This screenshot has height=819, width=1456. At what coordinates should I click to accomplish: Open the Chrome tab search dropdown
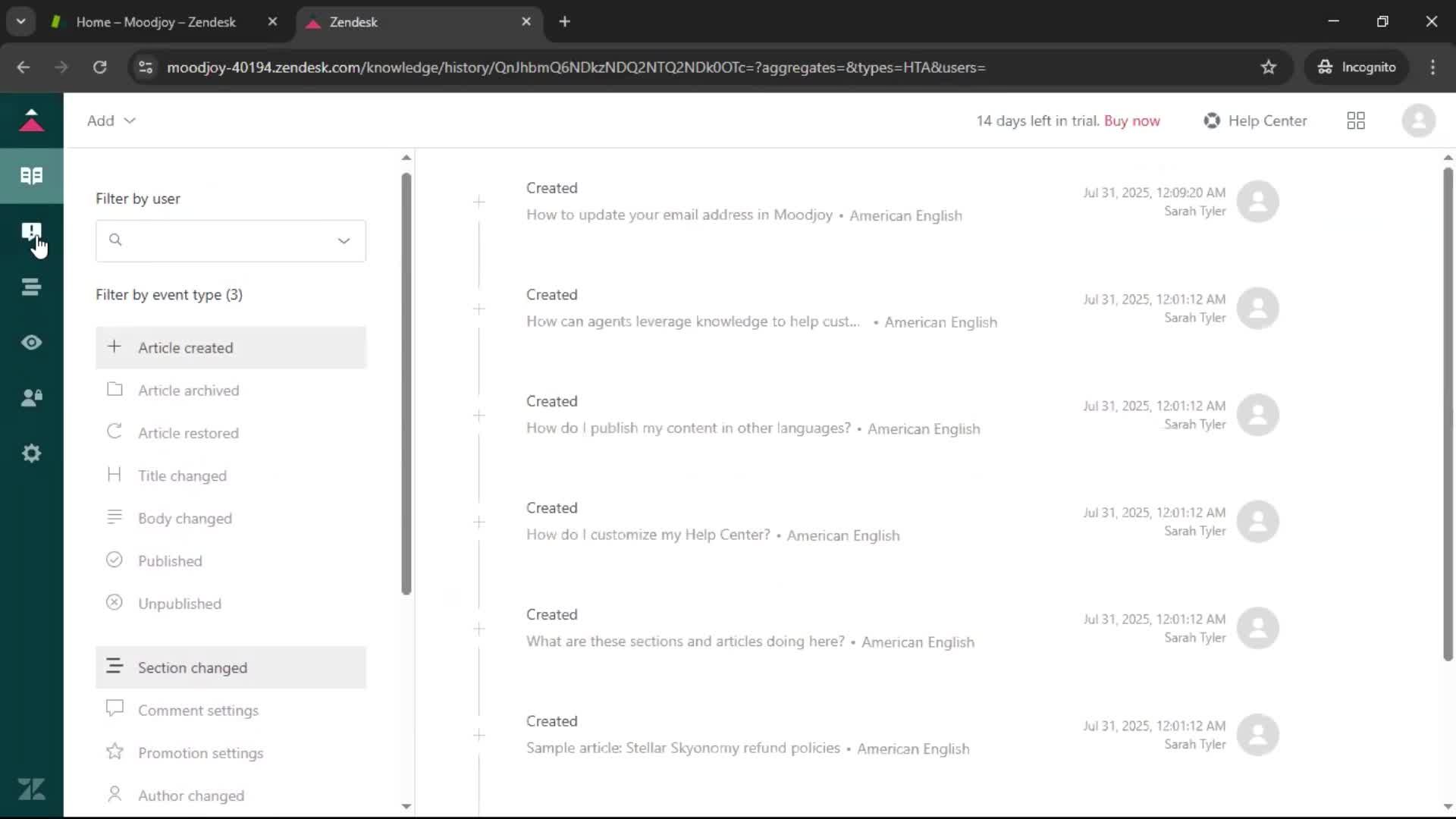point(21,22)
